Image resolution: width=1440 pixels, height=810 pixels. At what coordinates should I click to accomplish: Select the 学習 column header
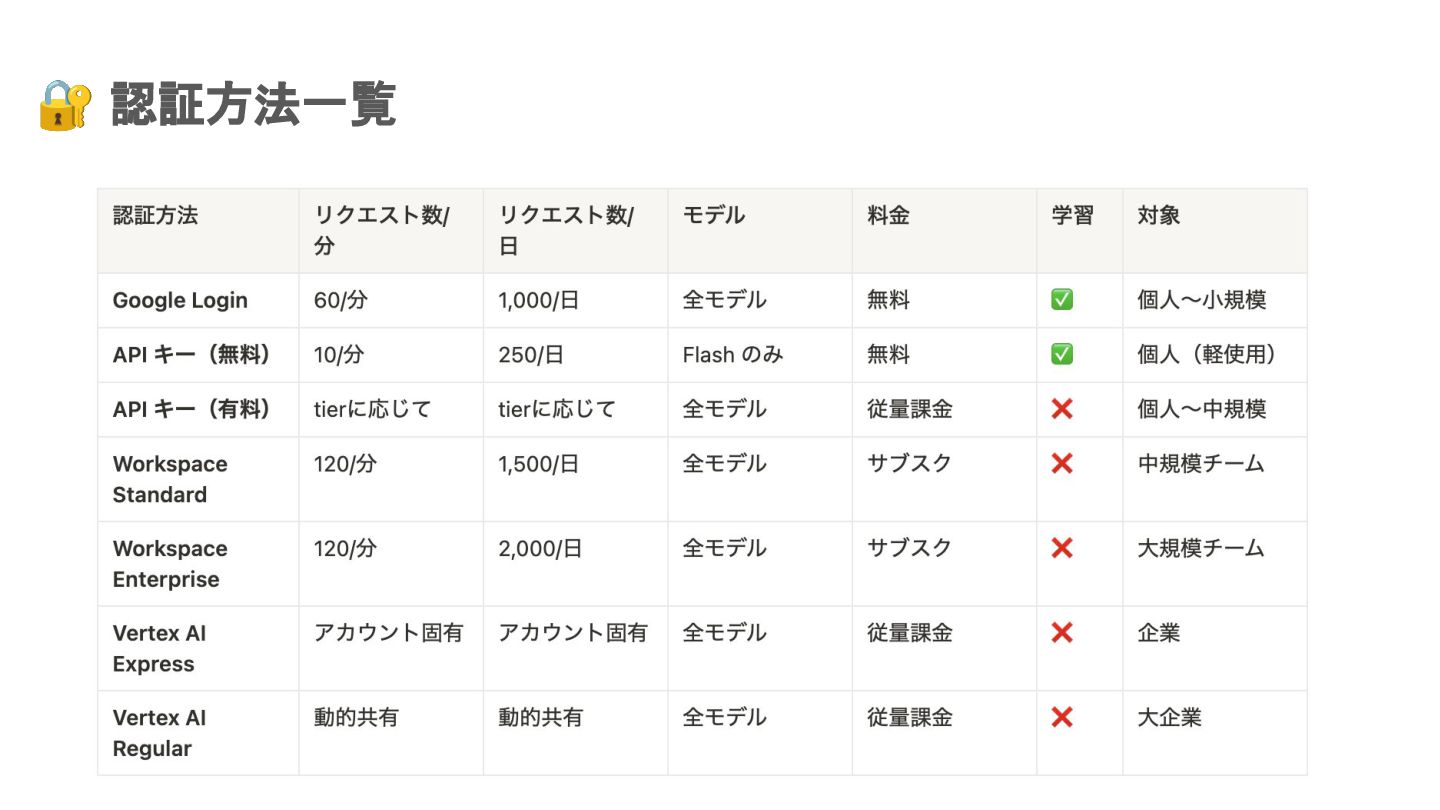point(1080,230)
